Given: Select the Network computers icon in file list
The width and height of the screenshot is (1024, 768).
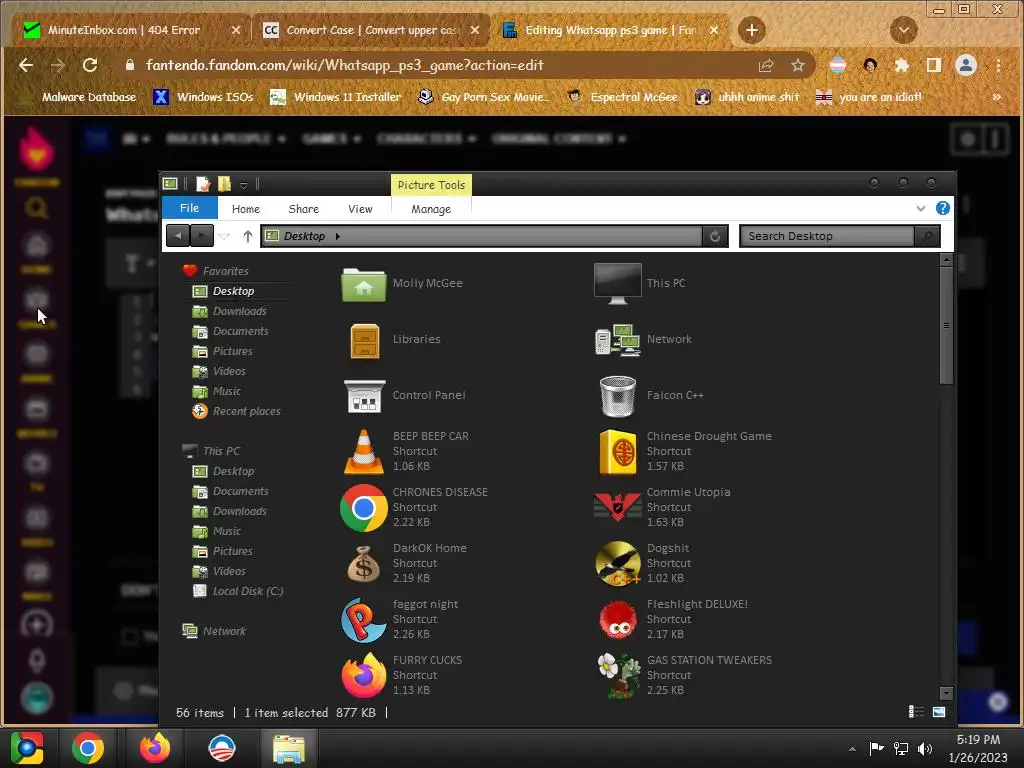Looking at the screenshot, I should (617, 340).
